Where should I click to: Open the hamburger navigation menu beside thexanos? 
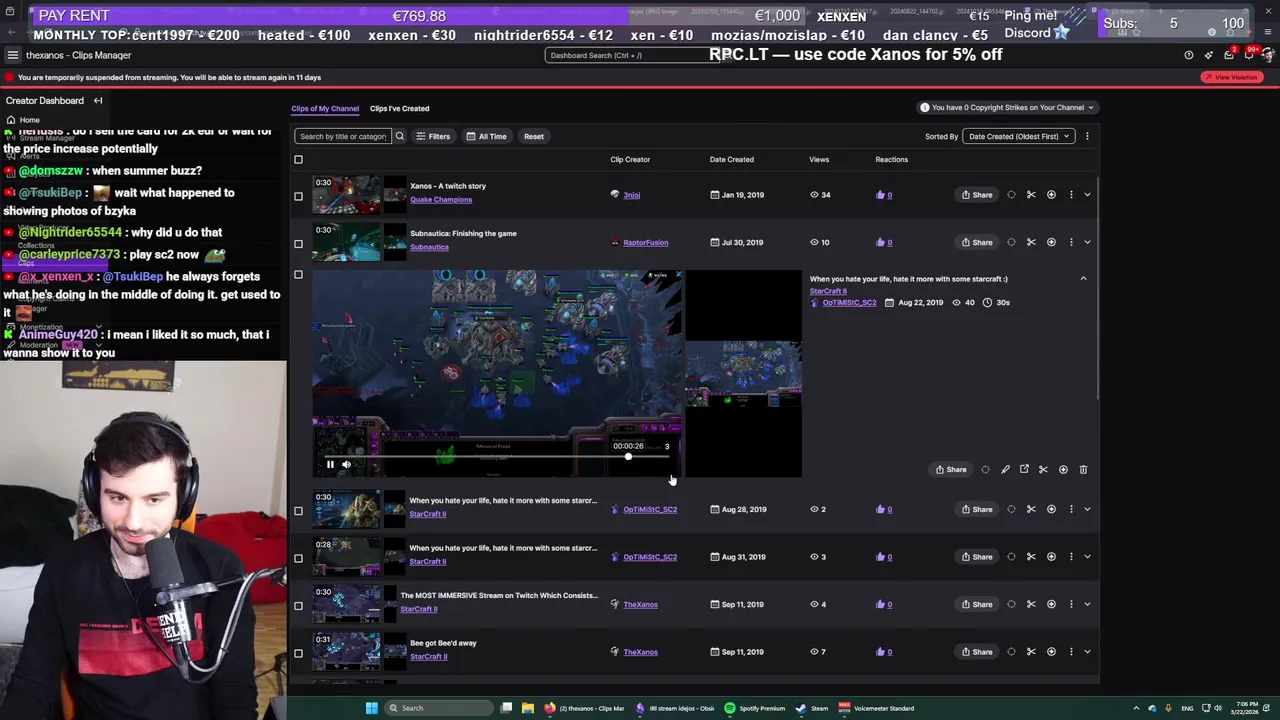point(12,55)
